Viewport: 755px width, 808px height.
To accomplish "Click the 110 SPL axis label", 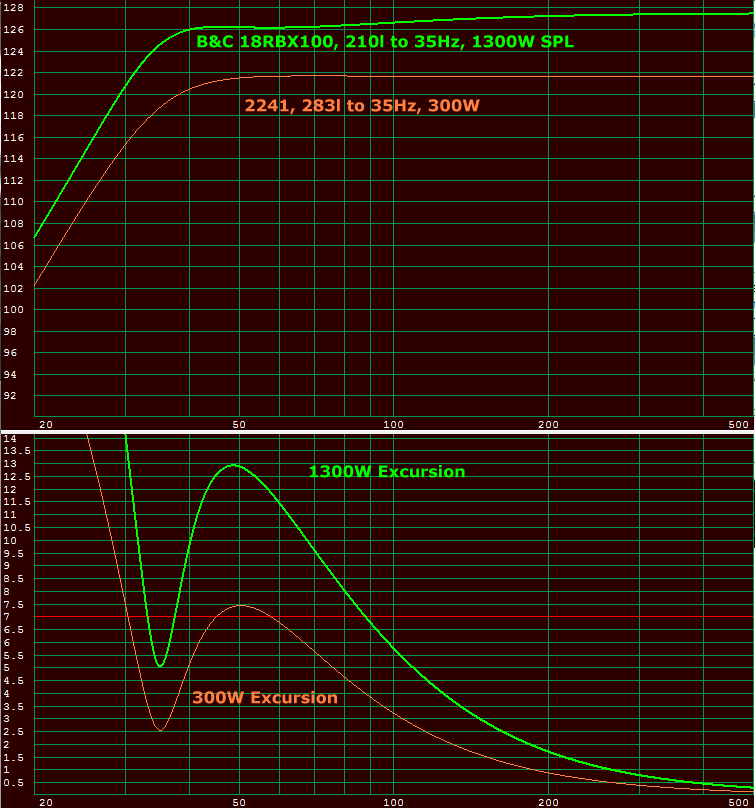I will coord(13,201).
